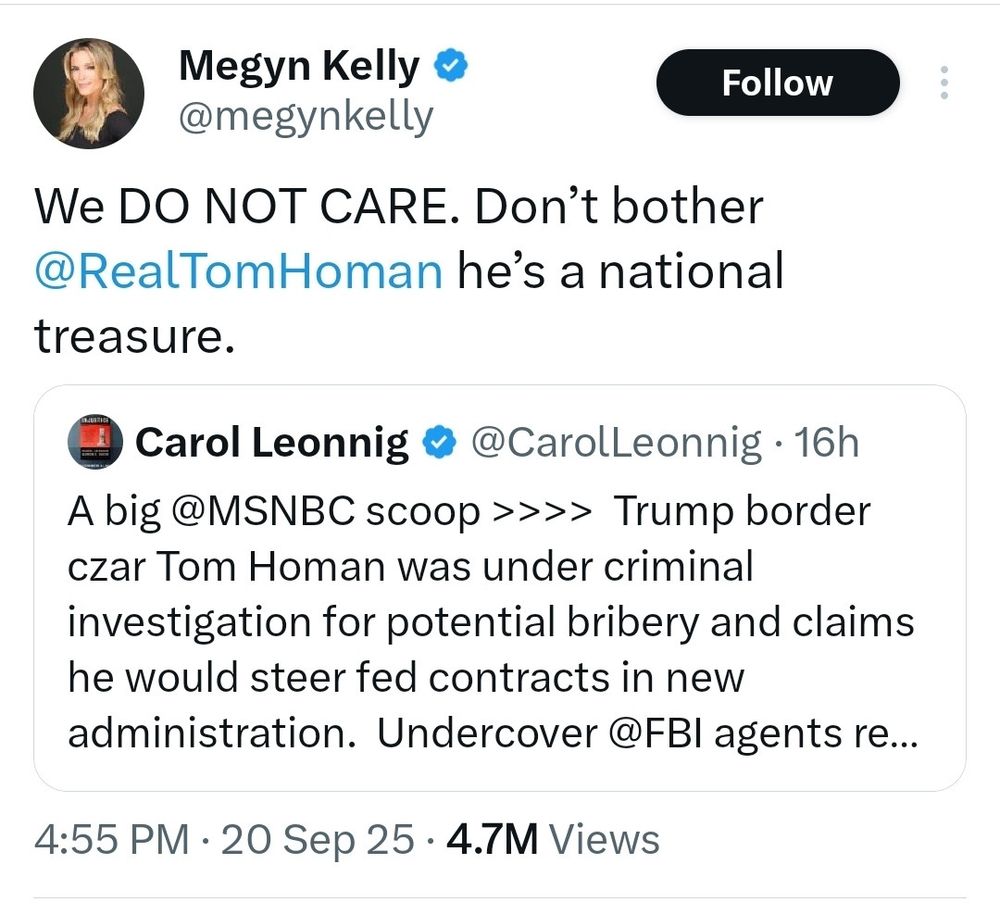Image resolution: width=1000 pixels, height=916 pixels.
Task: Click the Carol Leonnig name in quoted tweet
Action: (272, 442)
